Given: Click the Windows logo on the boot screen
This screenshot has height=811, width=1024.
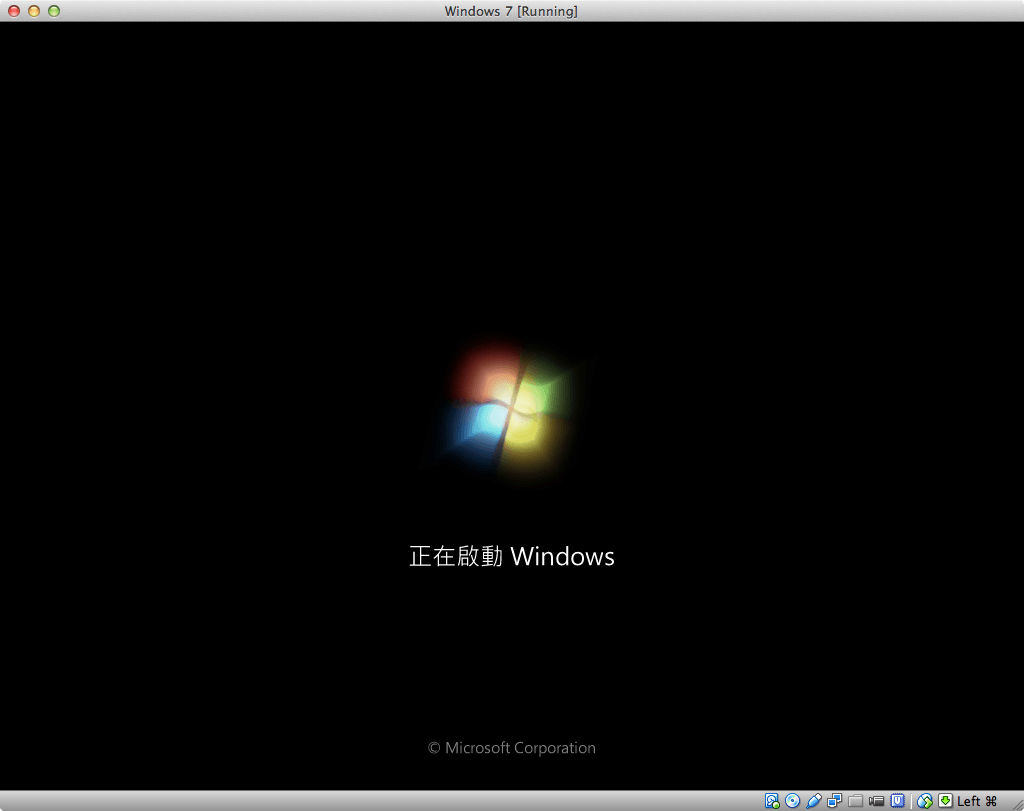Looking at the screenshot, I should (512, 408).
